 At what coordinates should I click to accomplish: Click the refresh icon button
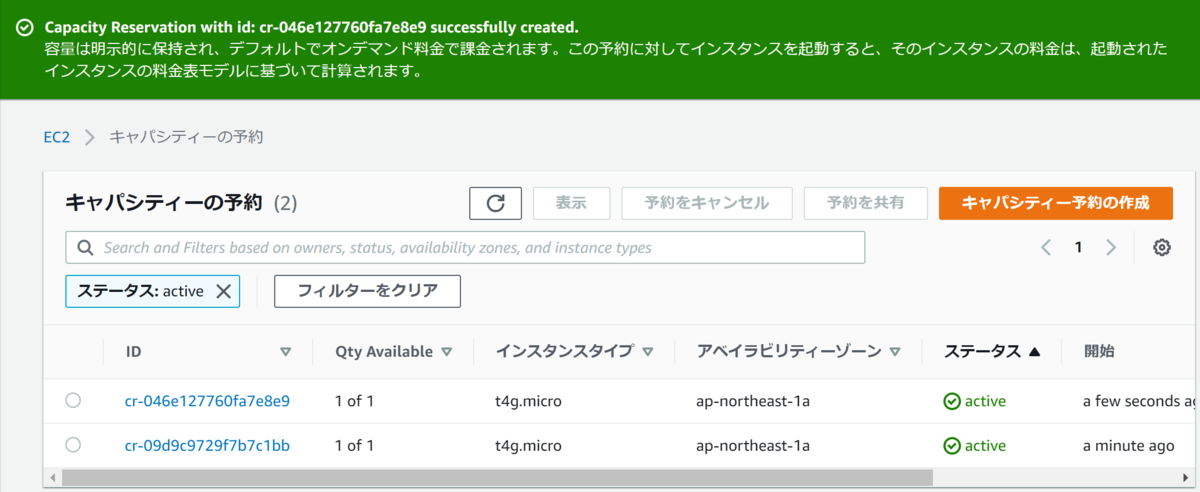pos(495,203)
